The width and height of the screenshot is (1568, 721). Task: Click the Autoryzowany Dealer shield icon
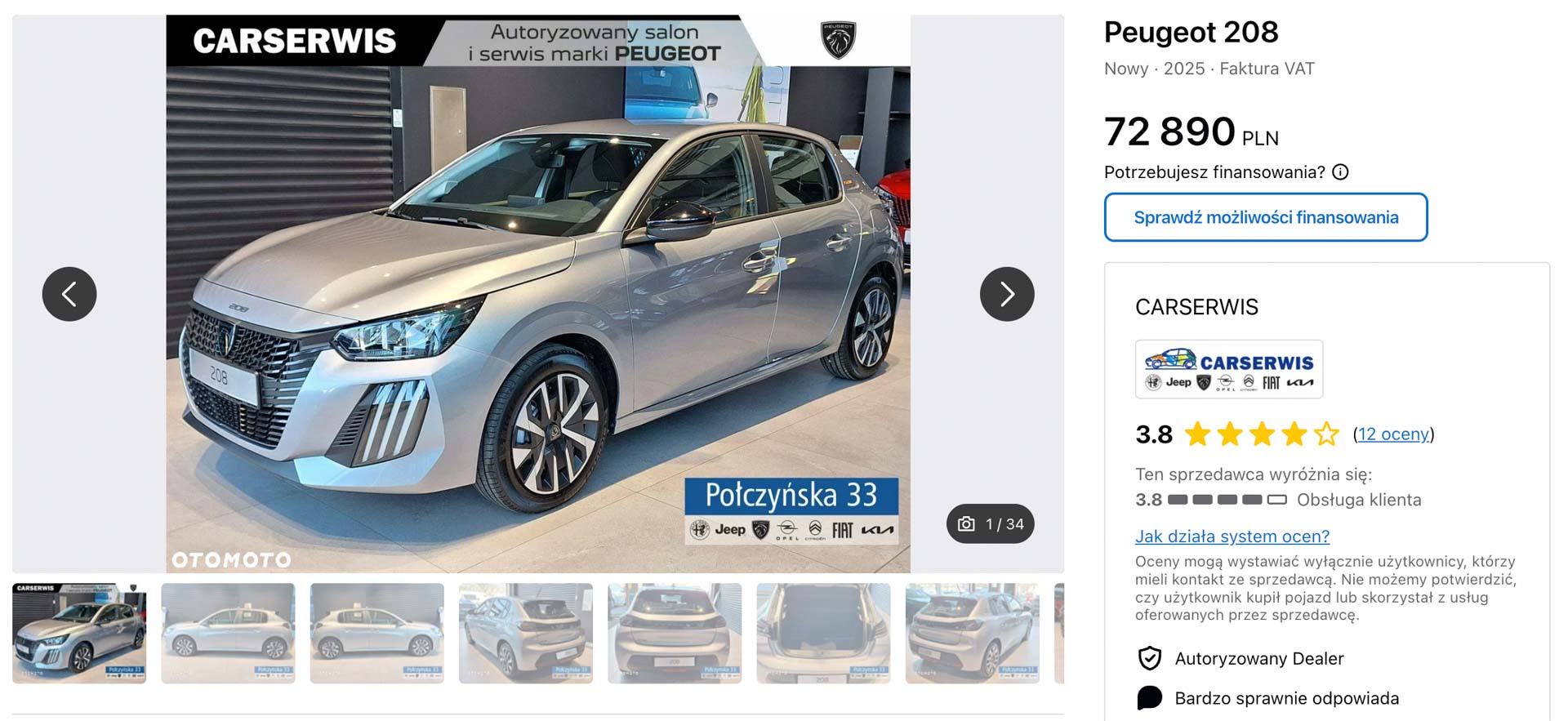coord(1150,658)
